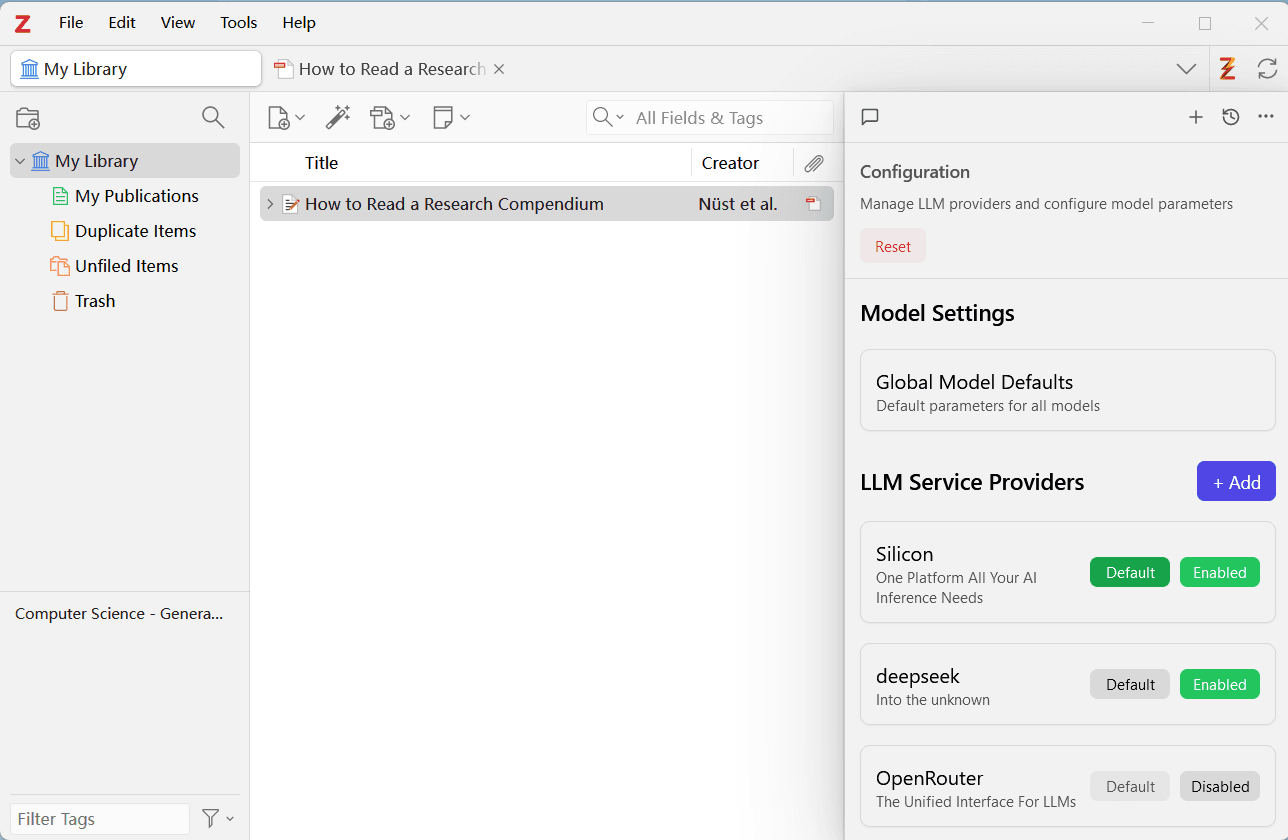Click the Reset configuration button
This screenshot has height=840, width=1288.
(892, 246)
